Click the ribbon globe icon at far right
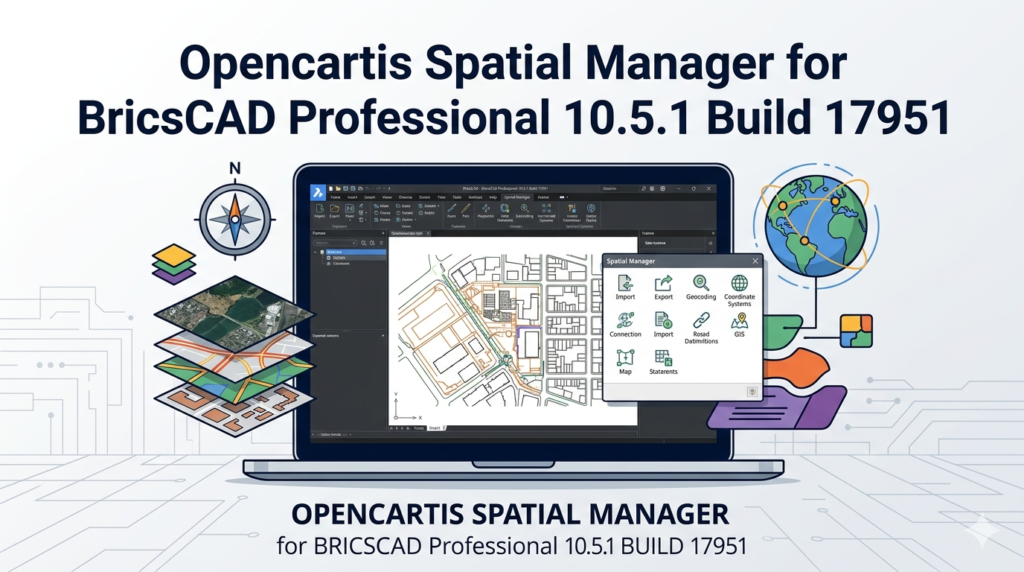This screenshot has height=572, width=1024. (590, 208)
